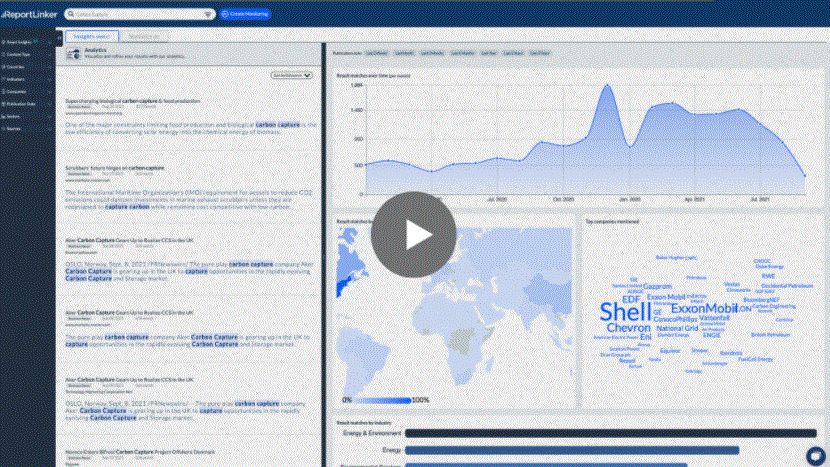Click the ReportLinker logo
Viewport: 830px width, 467px height.
click(x=27, y=14)
